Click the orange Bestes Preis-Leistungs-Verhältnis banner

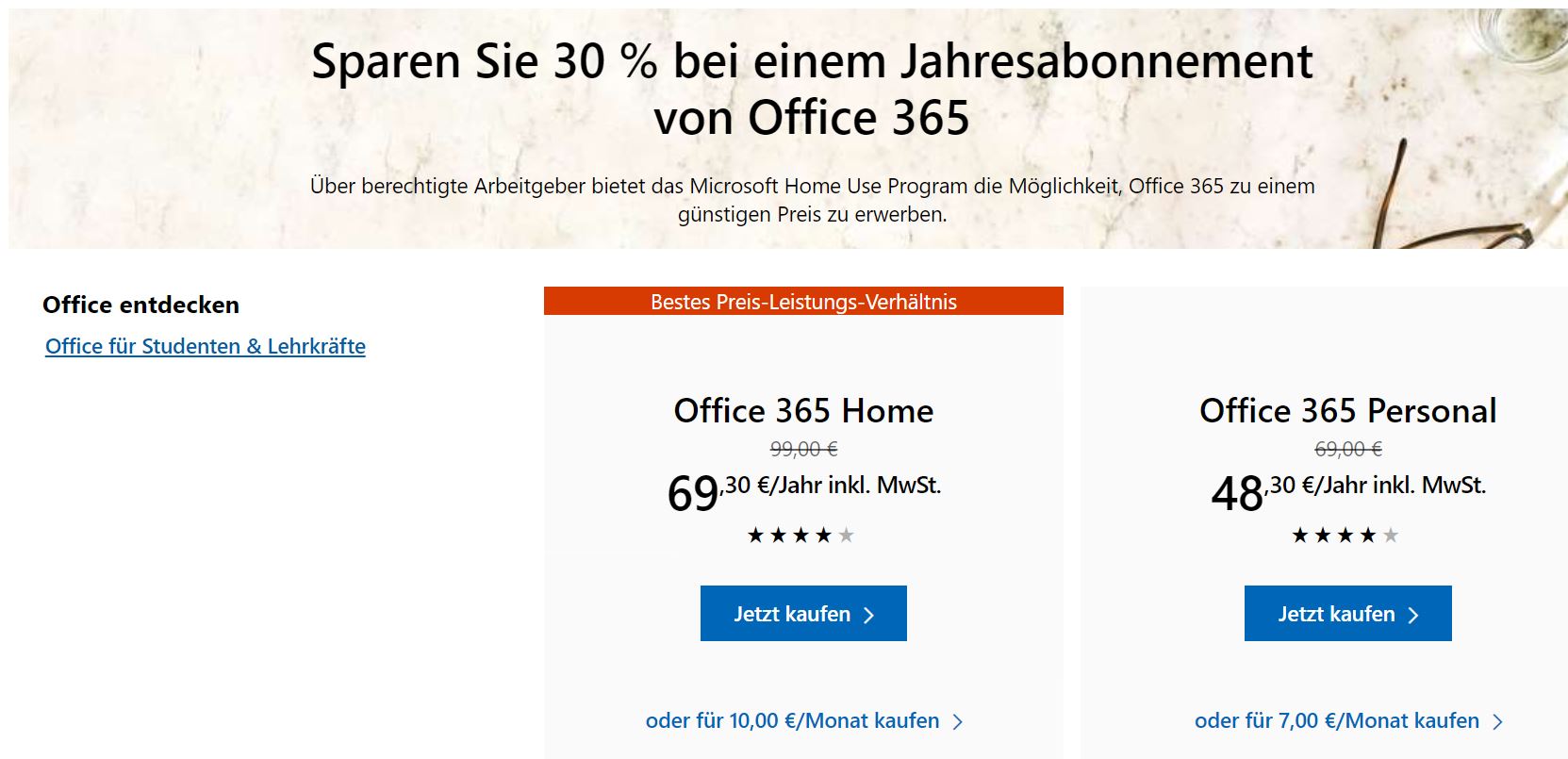click(x=803, y=302)
